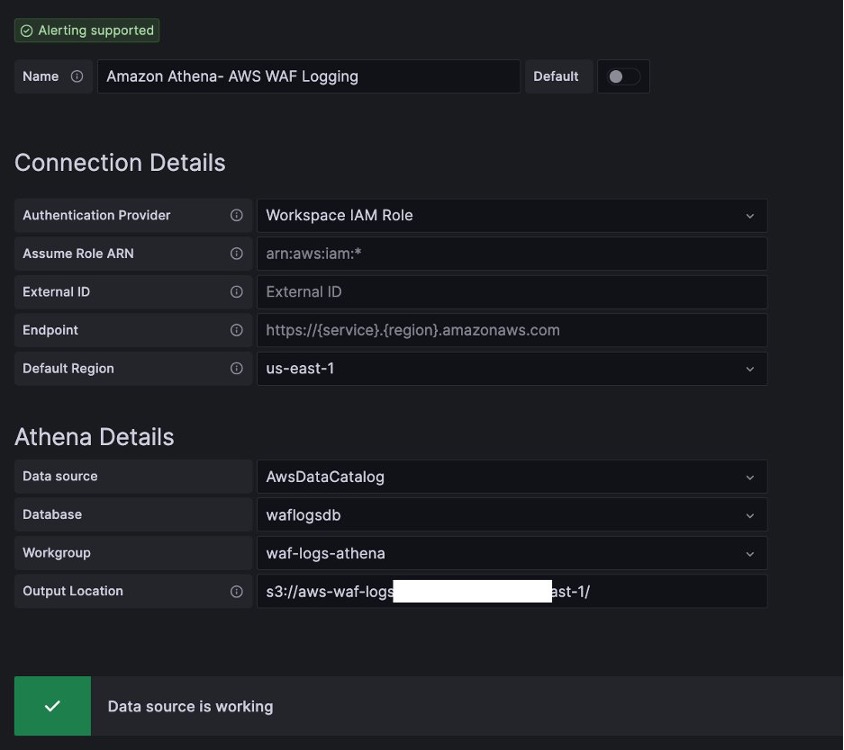Click the Athena Details heading
Screen dimensions: 844x750
(x=94, y=437)
